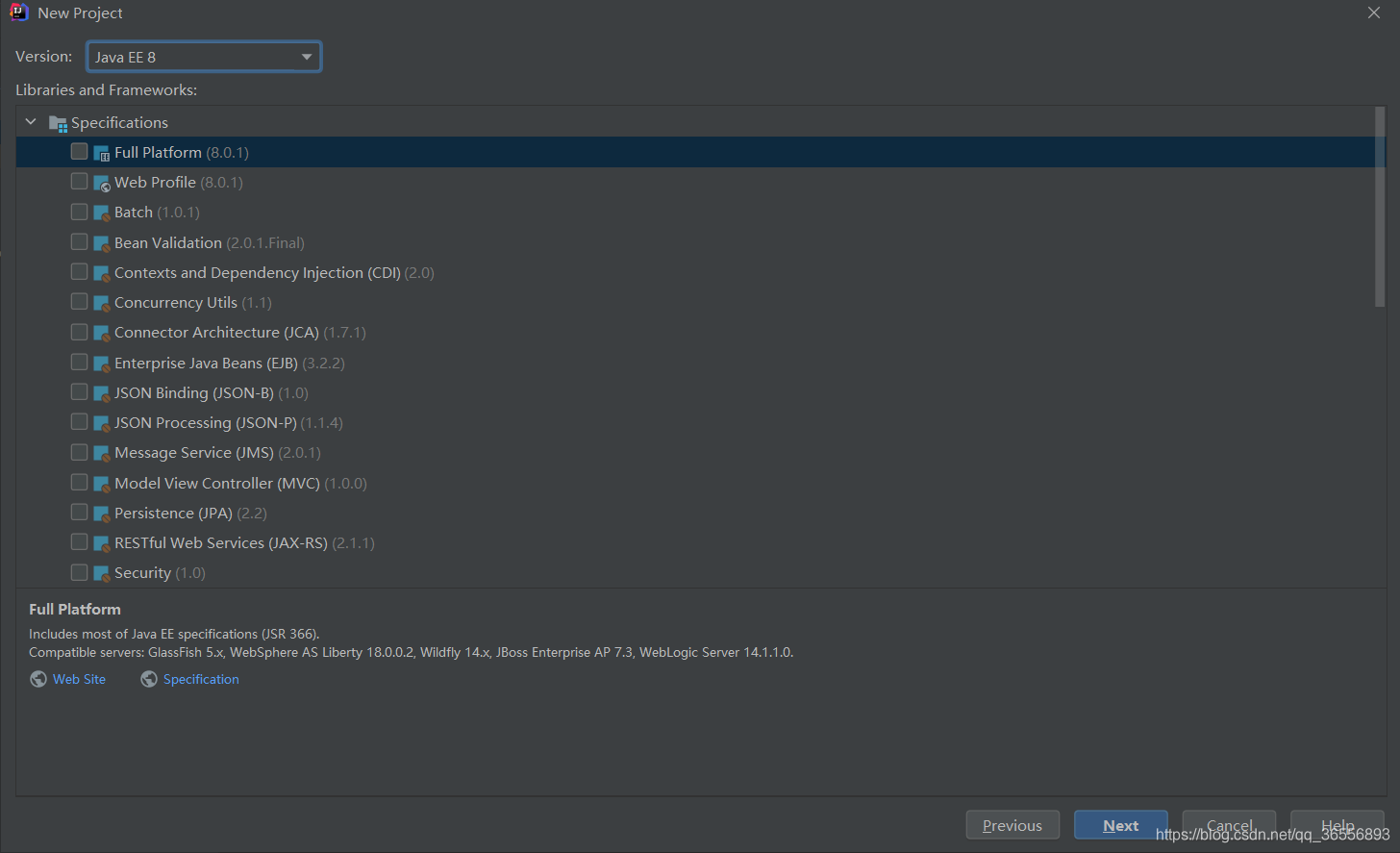Click the Web Profile library icon
The height and width of the screenshot is (853, 1400).
(102, 183)
